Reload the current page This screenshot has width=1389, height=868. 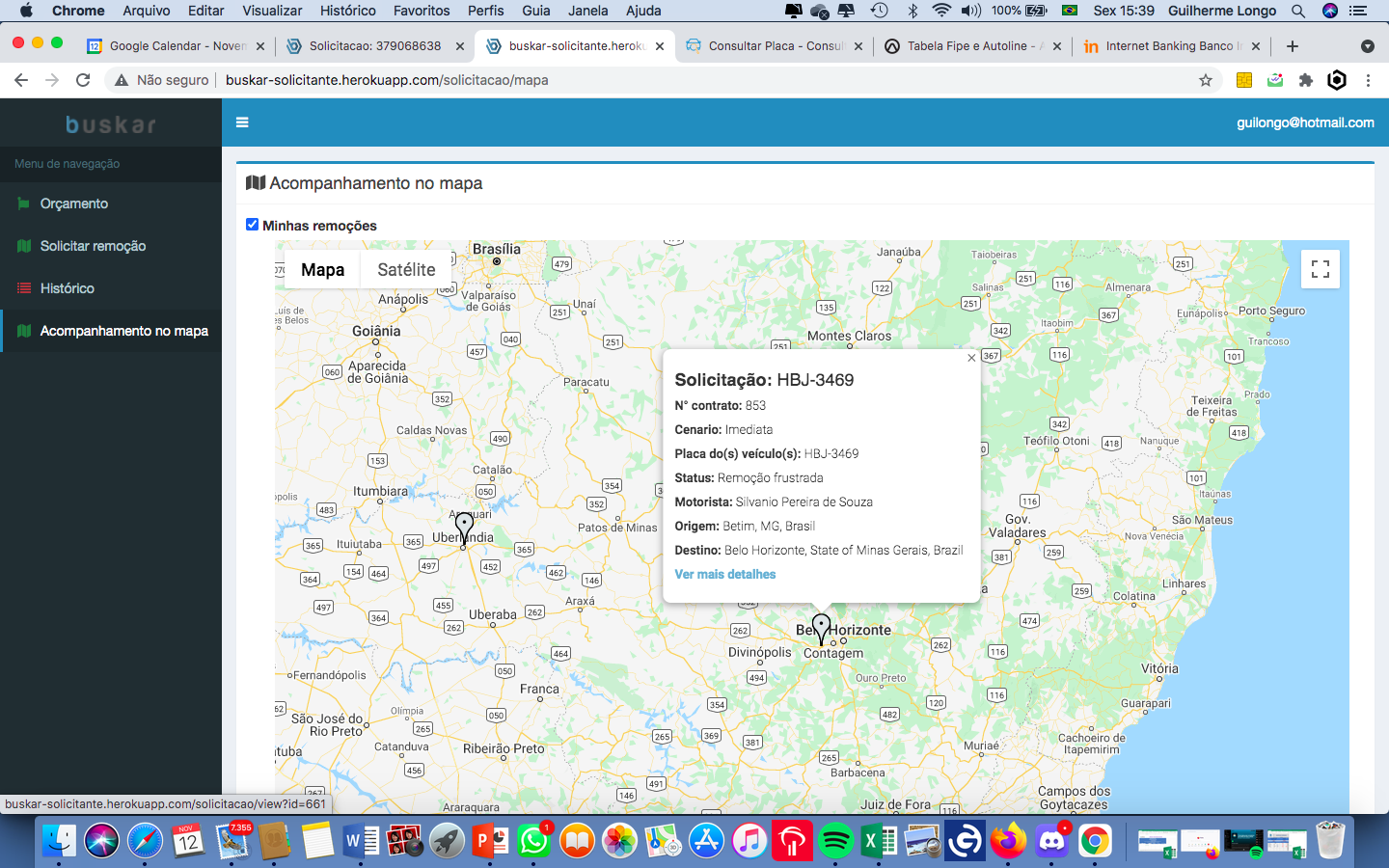click(83, 80)
